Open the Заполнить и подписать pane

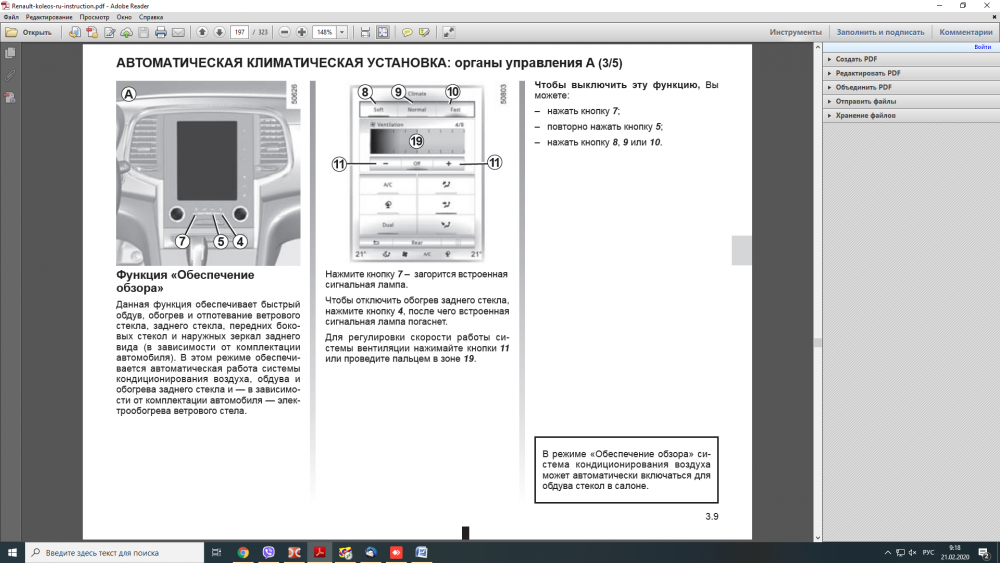[880, 32]
